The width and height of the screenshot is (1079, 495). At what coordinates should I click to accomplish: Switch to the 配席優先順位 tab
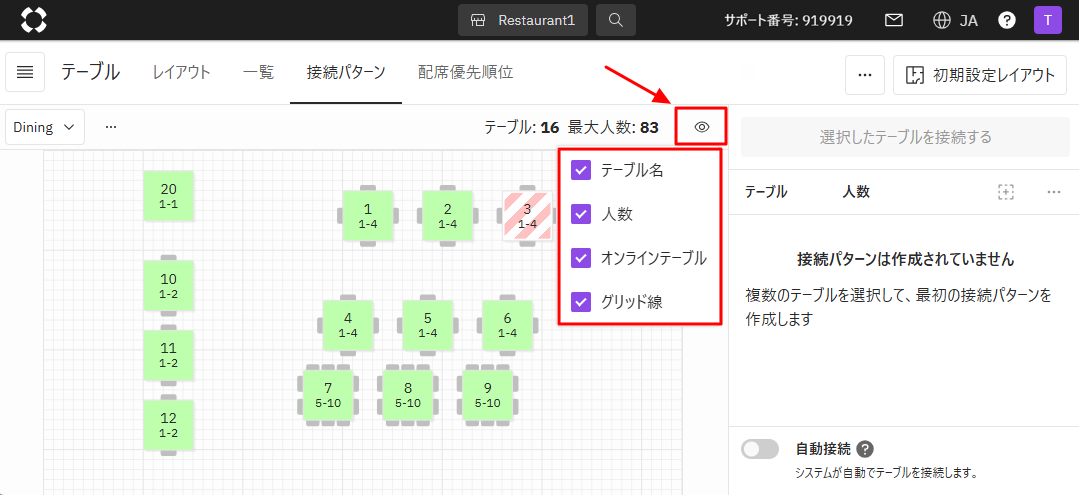(465, 72)
